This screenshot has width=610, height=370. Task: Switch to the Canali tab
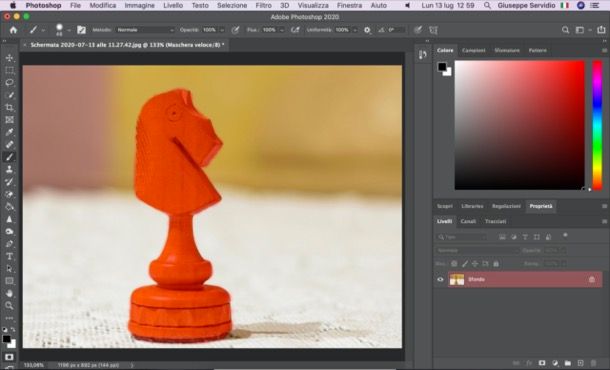[468, 221]
